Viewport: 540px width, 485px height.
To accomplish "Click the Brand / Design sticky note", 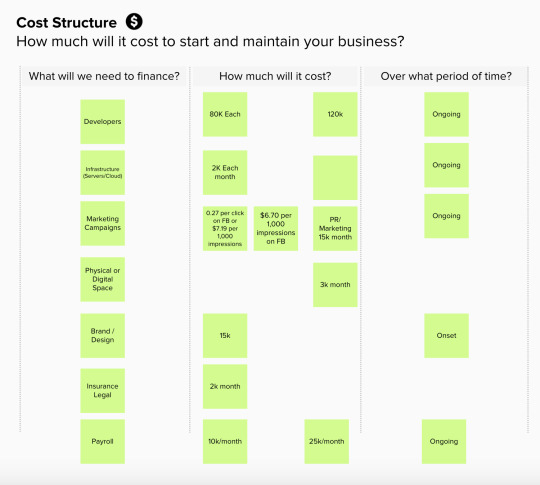I will coord(102,336).
